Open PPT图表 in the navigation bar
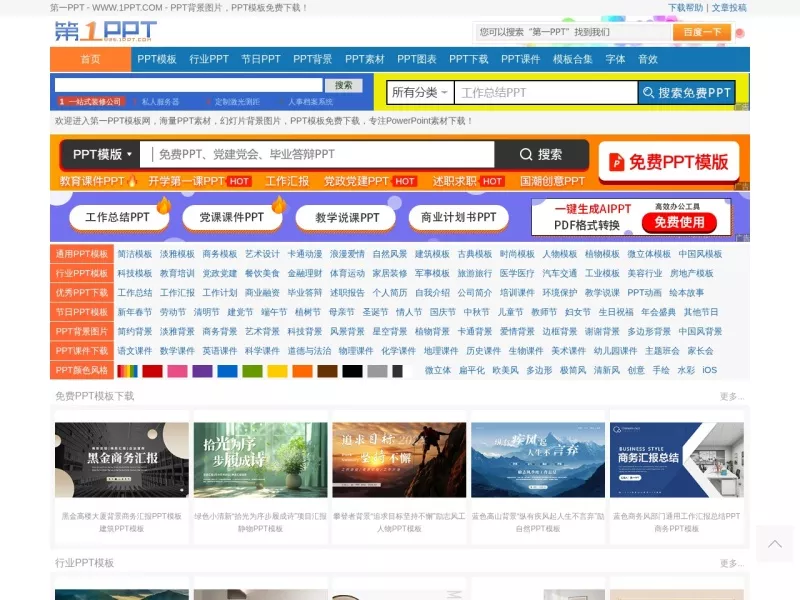Screen dimensions: 800x600 point(417,59)
